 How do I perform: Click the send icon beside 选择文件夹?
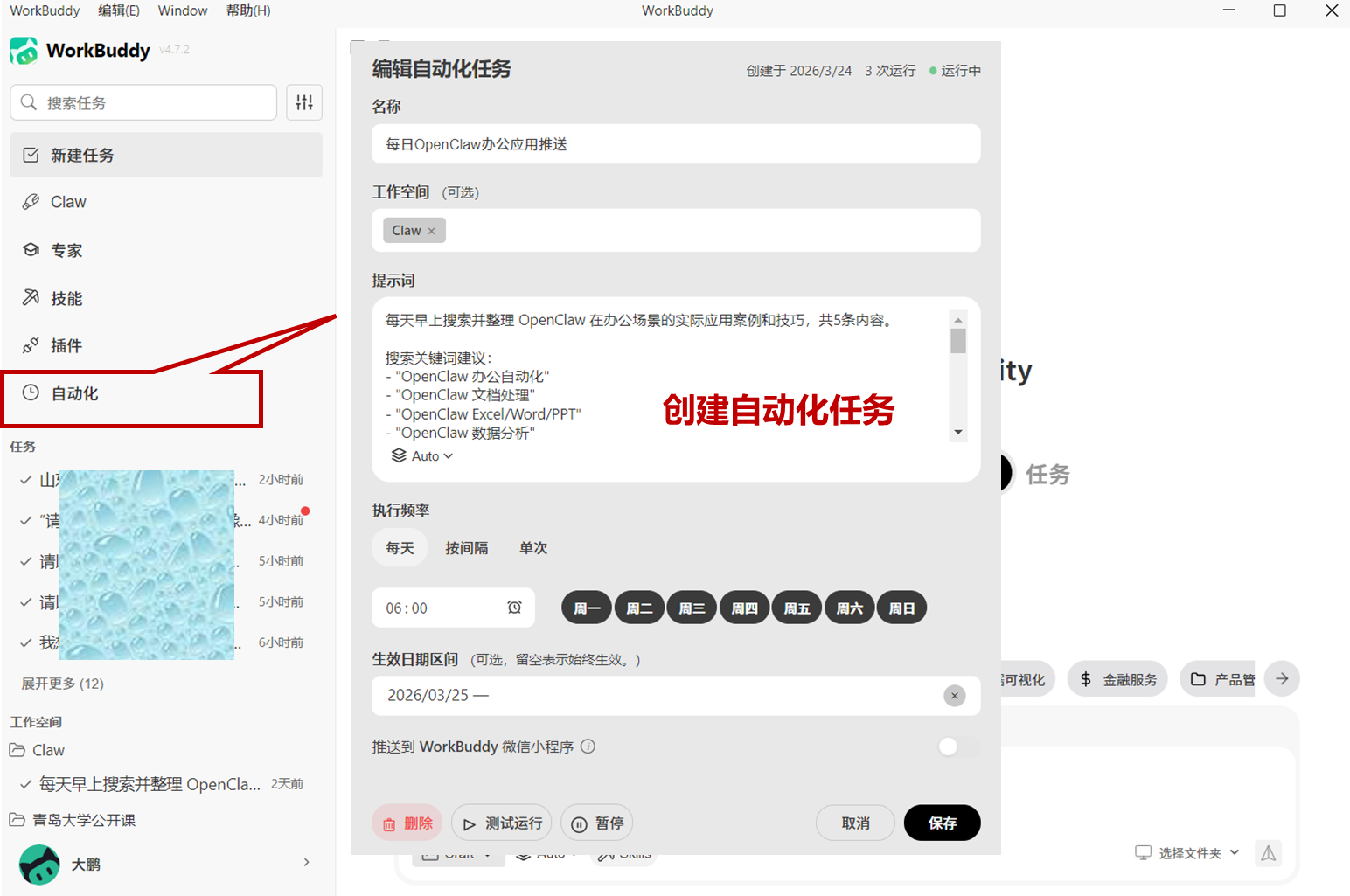1269,853
